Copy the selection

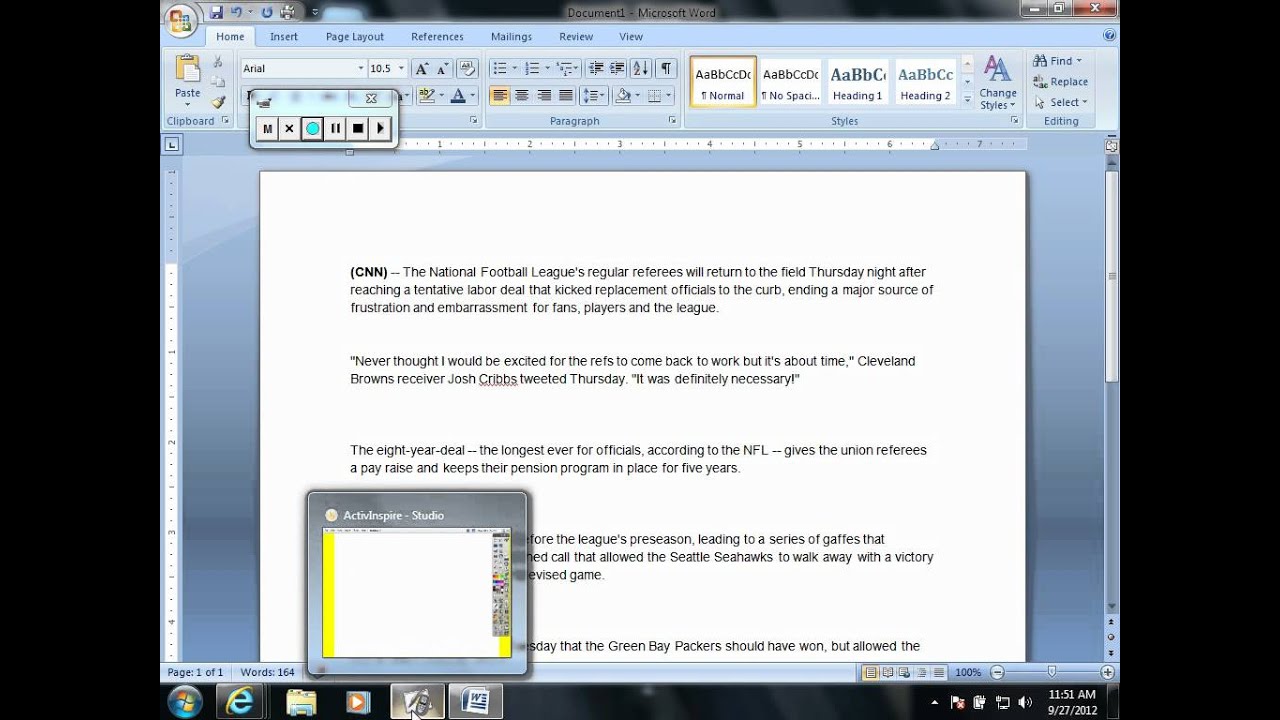click(217, 82)
